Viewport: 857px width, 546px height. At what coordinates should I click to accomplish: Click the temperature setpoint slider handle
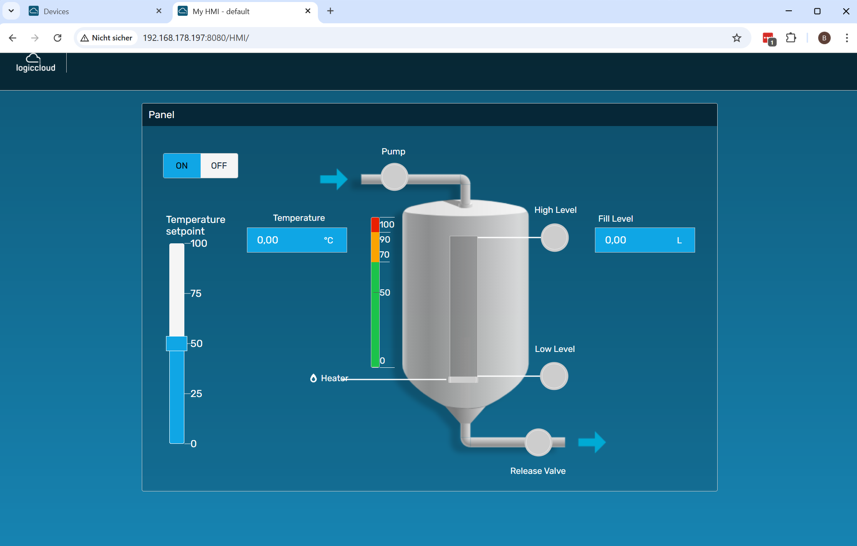coord(177,343)
